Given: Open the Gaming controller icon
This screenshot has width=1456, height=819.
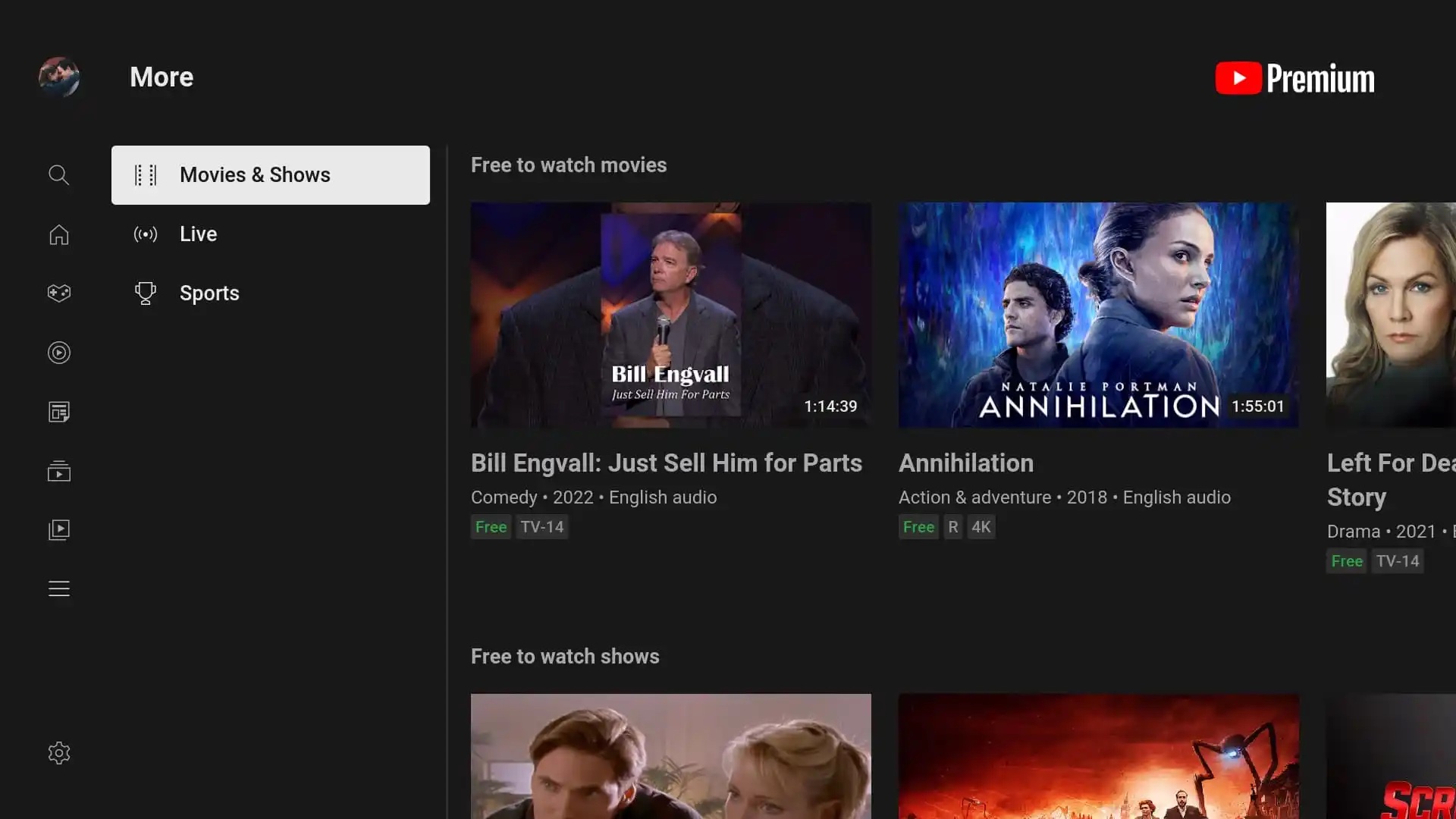Looking at the screenshot, I should tap(58, 293).
